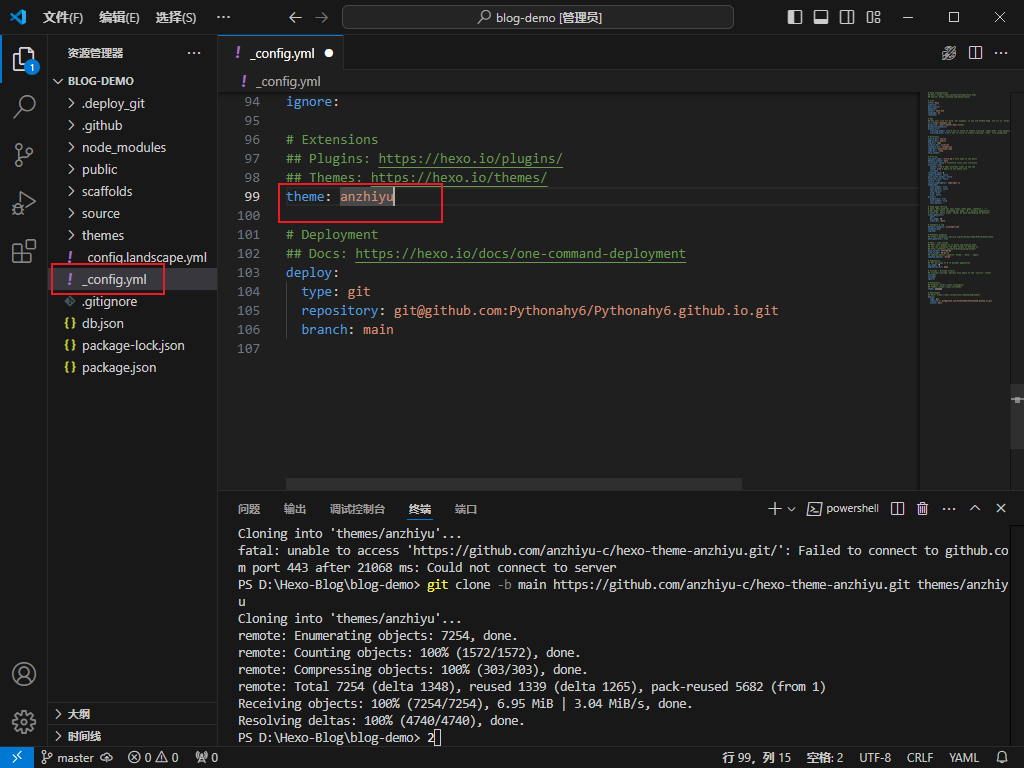Open the Manage gear icon
This screenshot has width=1024, height=768.
(24, 722)
